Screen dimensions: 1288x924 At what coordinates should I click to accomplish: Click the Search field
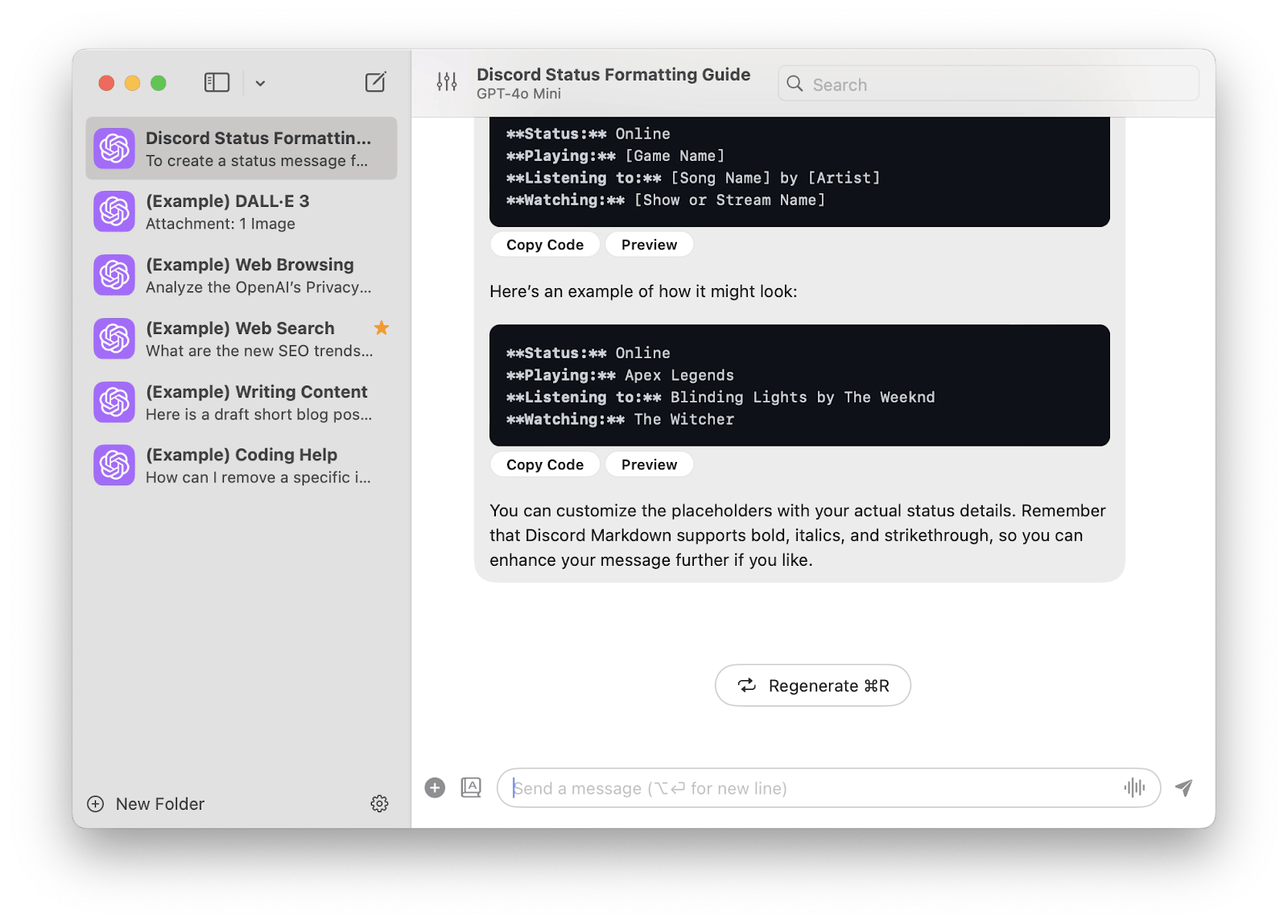click(x=989, y=84)
